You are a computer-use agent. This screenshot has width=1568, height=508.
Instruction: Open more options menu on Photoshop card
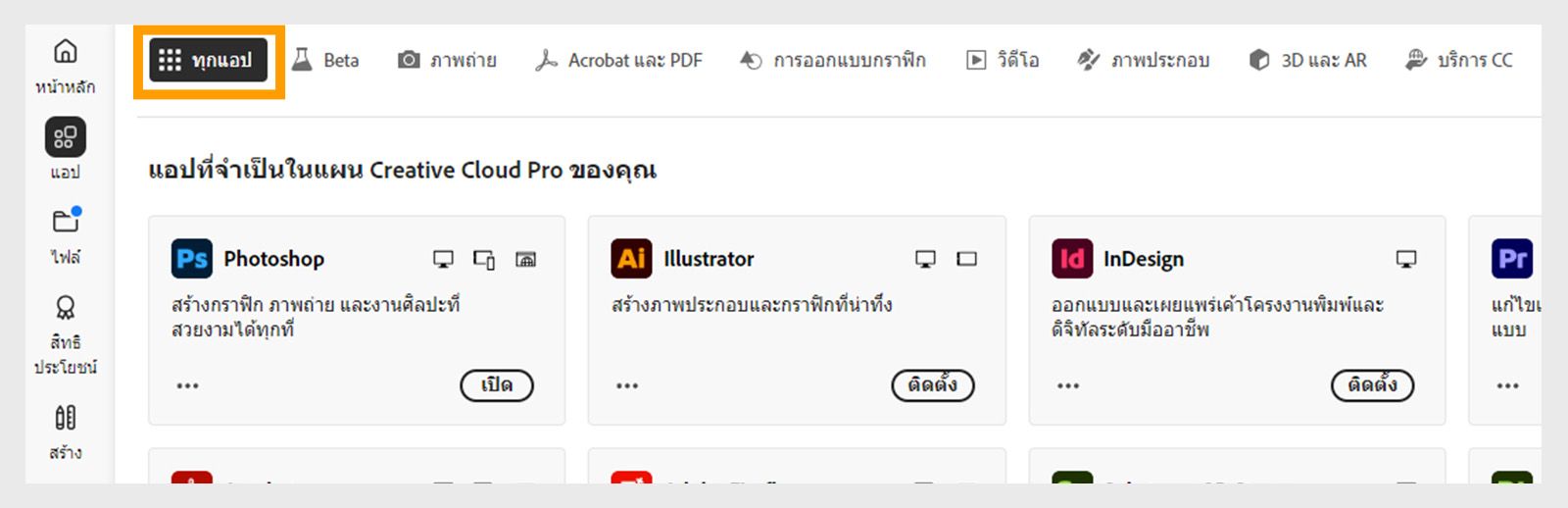pyautogui.click(x=187, y=386)
